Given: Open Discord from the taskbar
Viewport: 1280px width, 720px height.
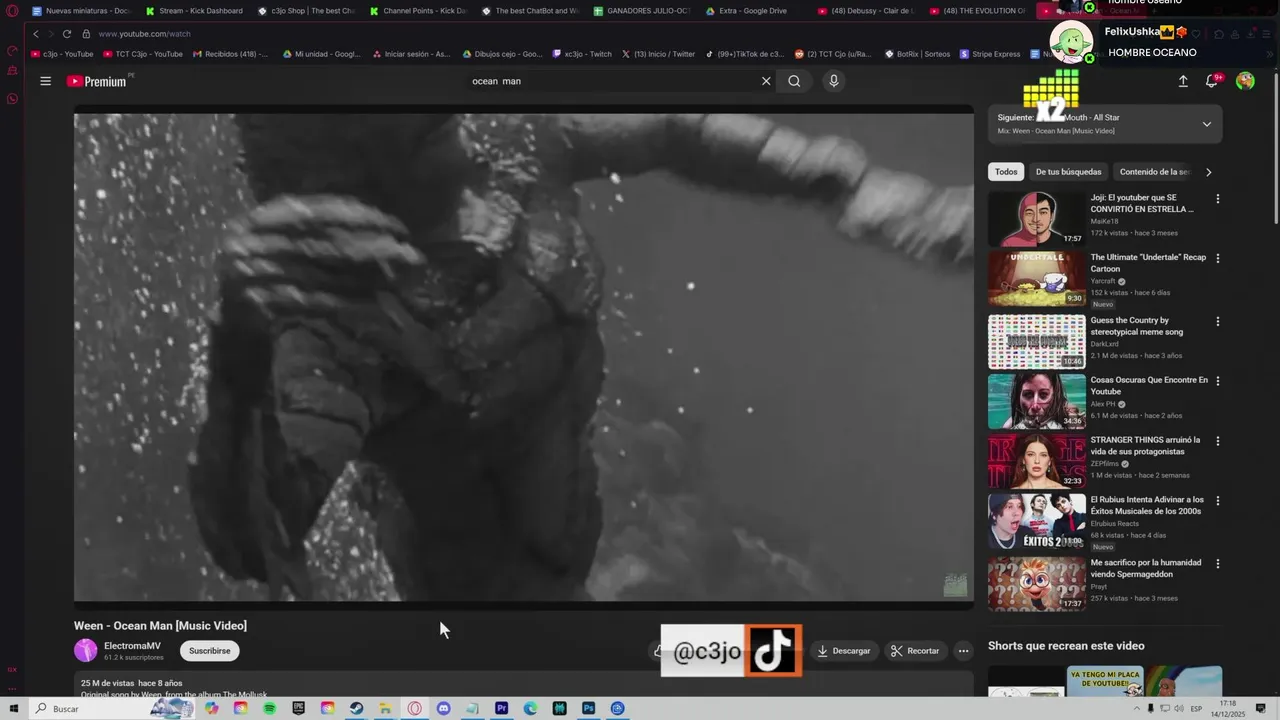Looking at the screenshot, I should [x=443, y=708].
